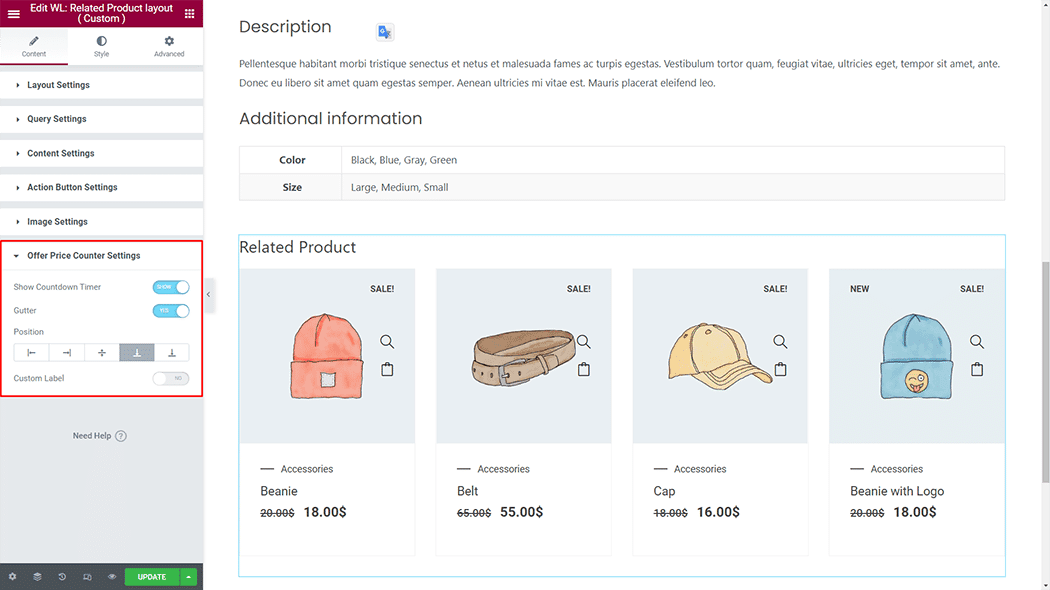Screen dimensions: 1050x590
Task: Open page settings gear in bottom bar
Action: coord(12,577)
